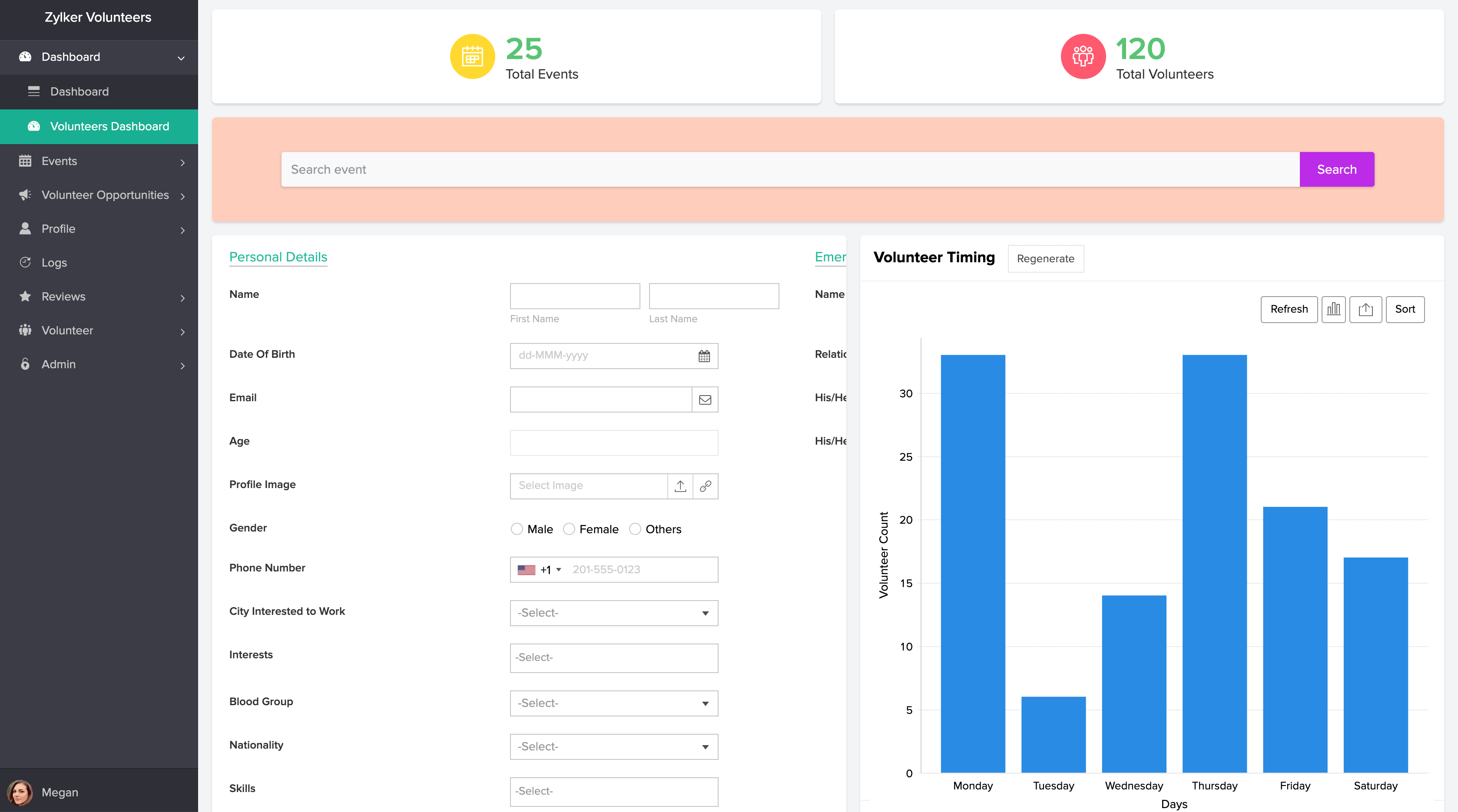Click the Search event input field
This screenshot has width=1458, height=812.
[789, 169]
